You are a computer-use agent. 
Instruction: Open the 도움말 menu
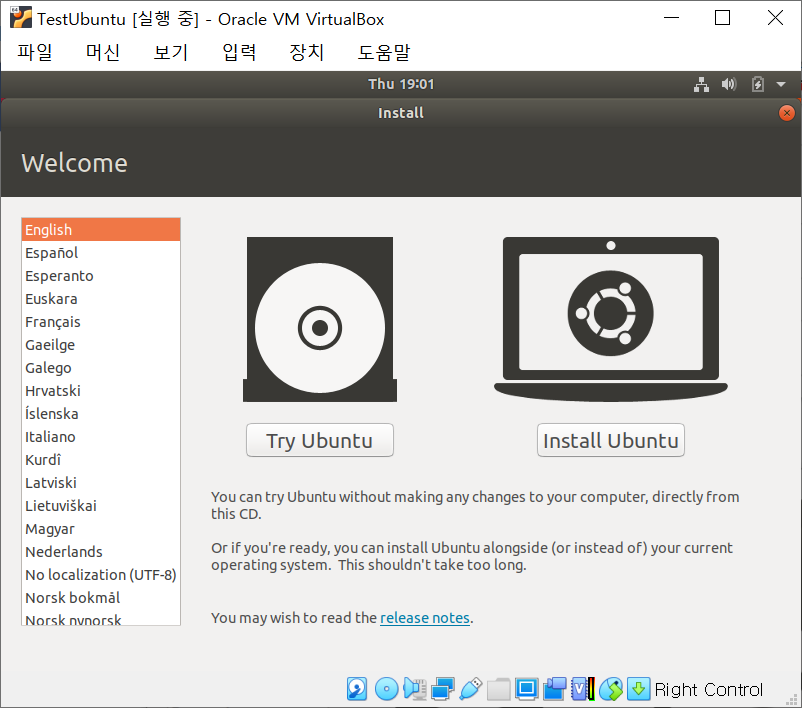tap(384, 52)
